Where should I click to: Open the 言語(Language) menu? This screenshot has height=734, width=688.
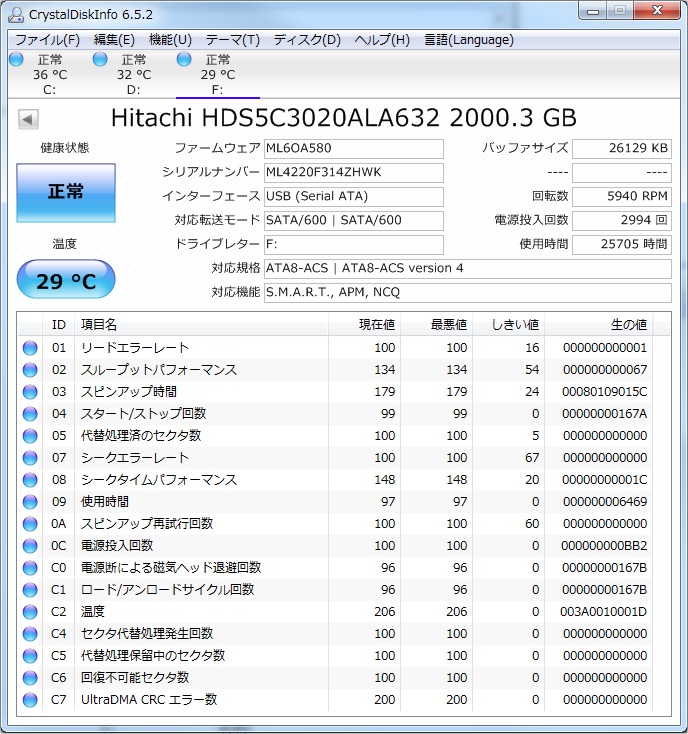pos(468,40)
